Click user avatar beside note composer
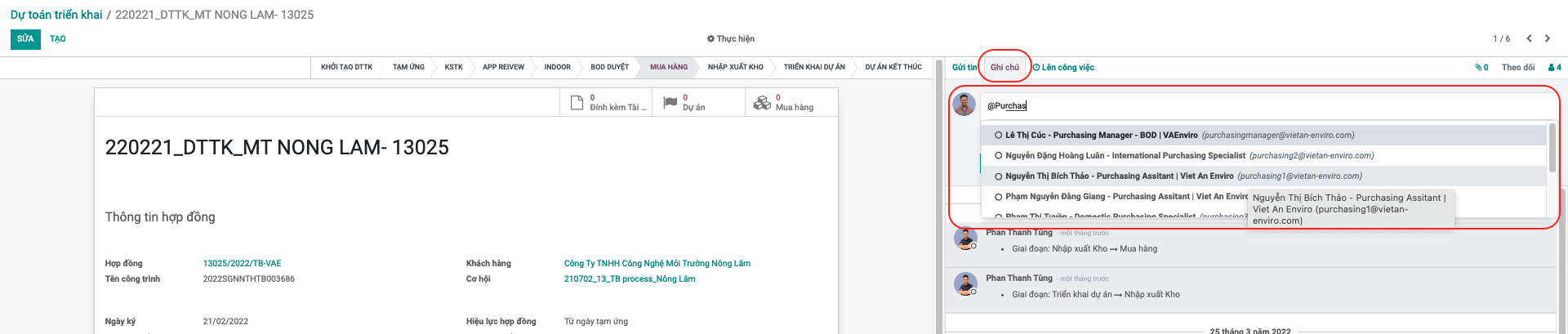 964,105
